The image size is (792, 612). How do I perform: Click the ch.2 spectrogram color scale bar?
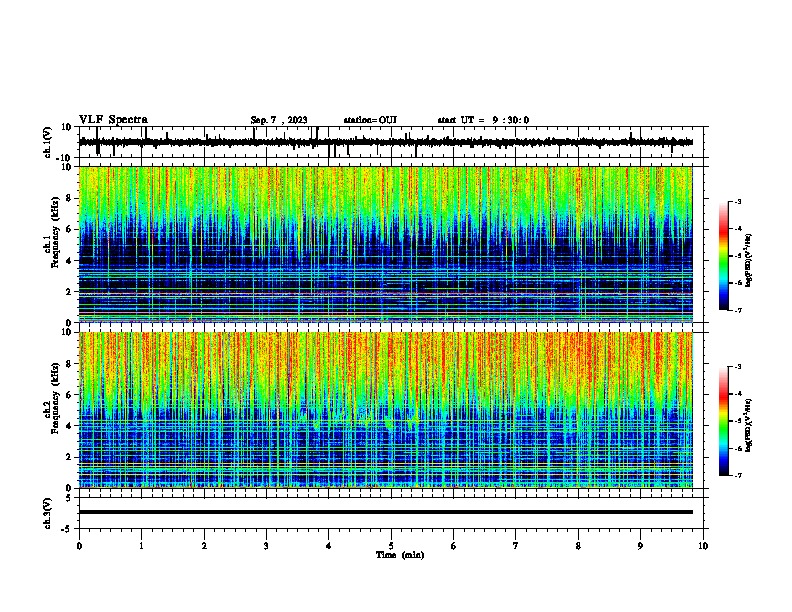pos(724,421)
